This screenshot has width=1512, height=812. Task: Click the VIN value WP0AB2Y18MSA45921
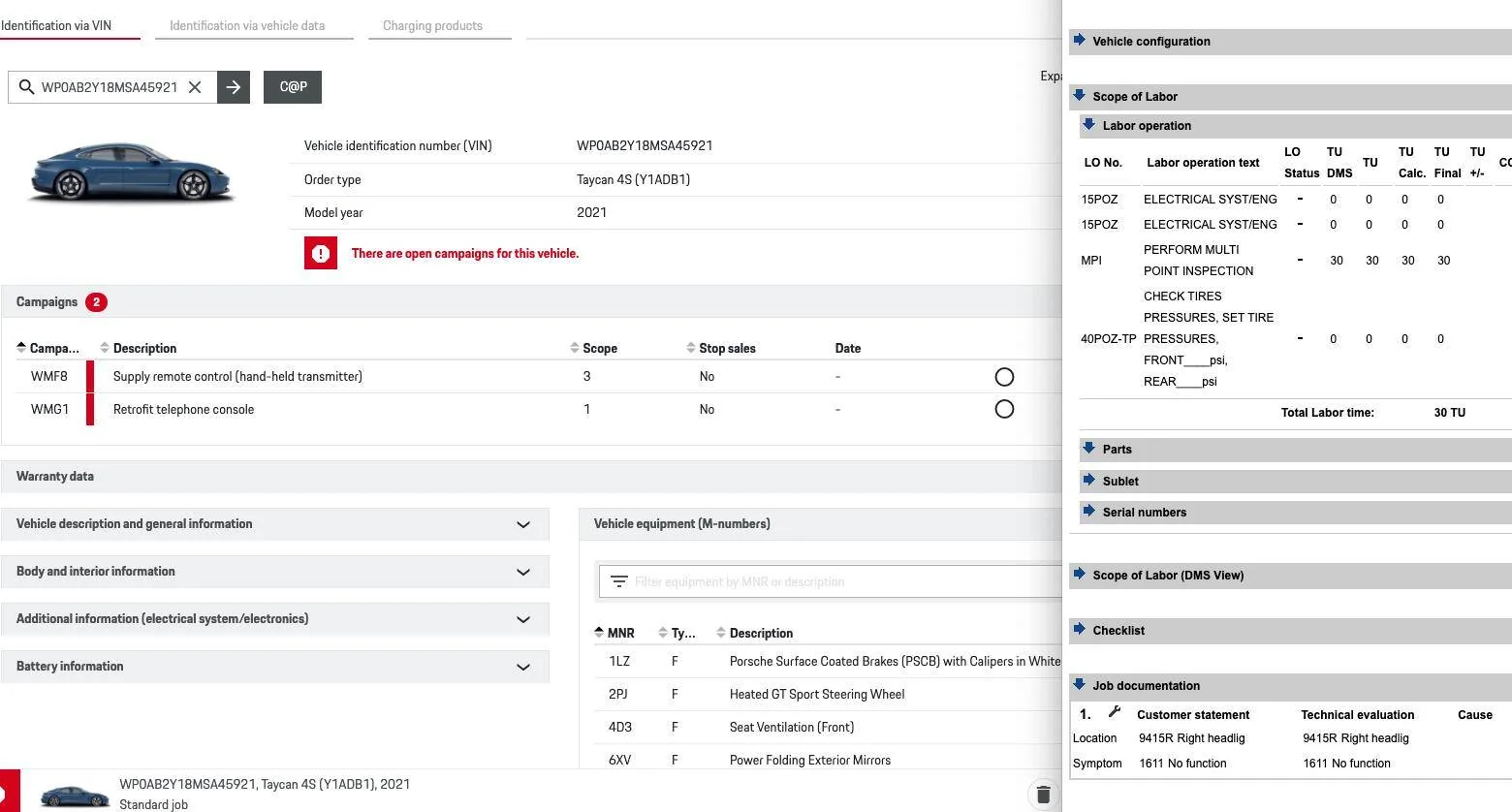click(x=645, y=146)
